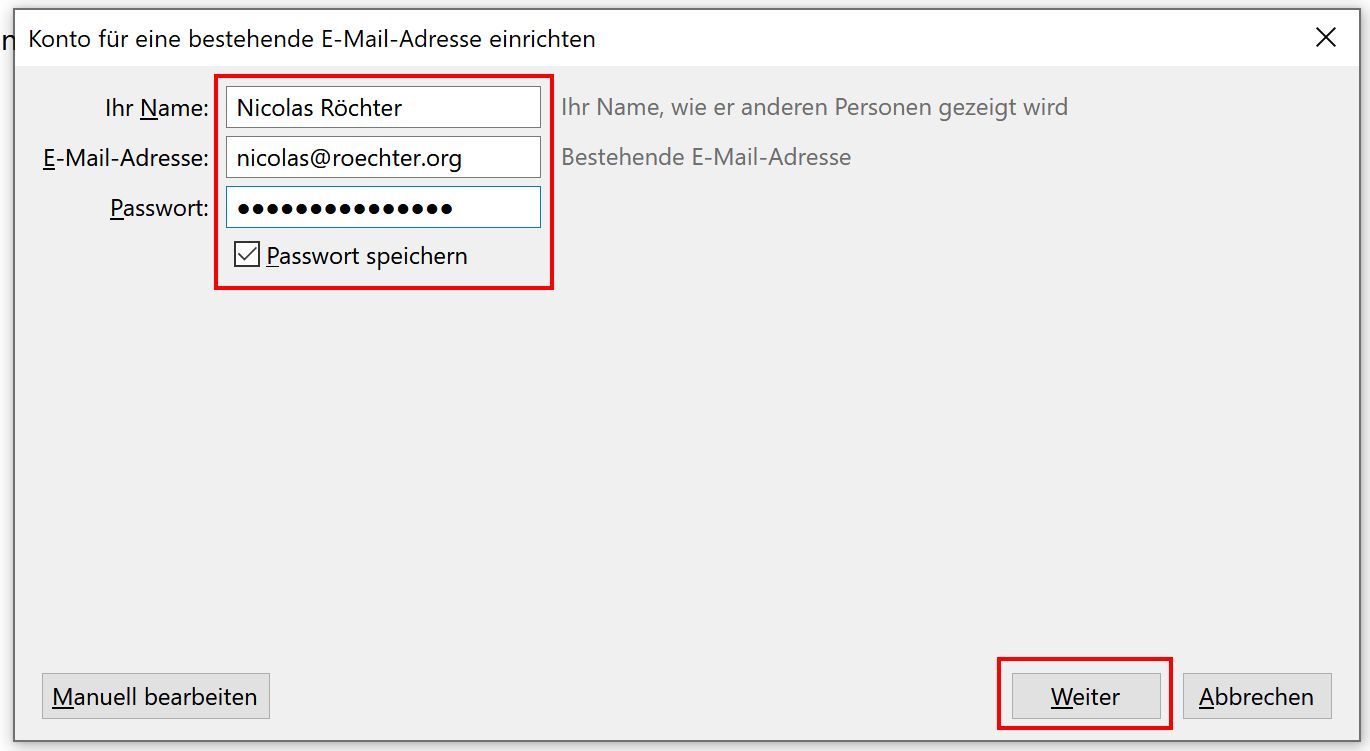Screen dimensions: 1370x751
Task: Open manual setup via 'Manuell bearbeiten'
Action: click(155, 696)
